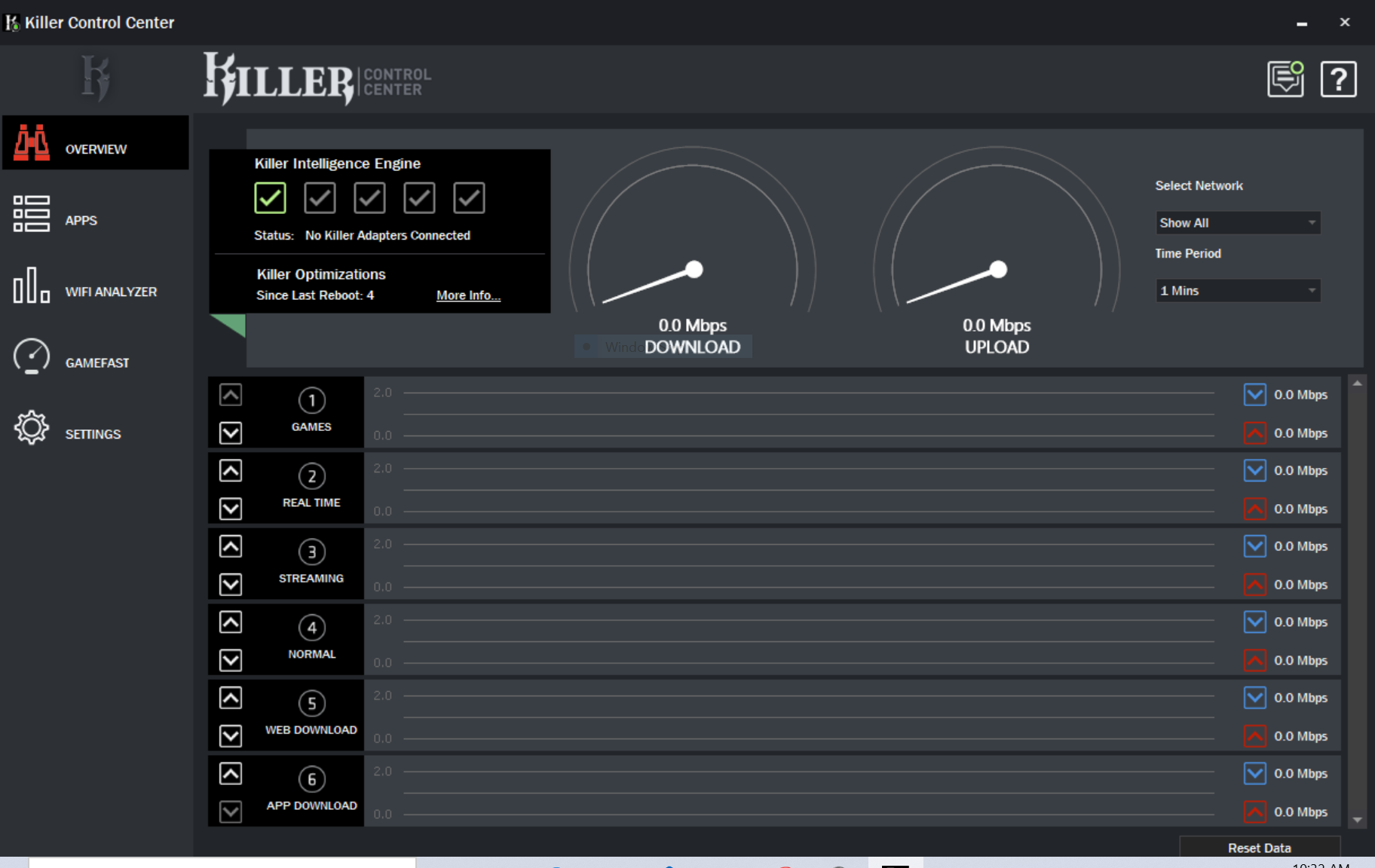This screenshot has height=868, width=1375.
Task: Follow the More Info link
Action: [x=468, y=295]
